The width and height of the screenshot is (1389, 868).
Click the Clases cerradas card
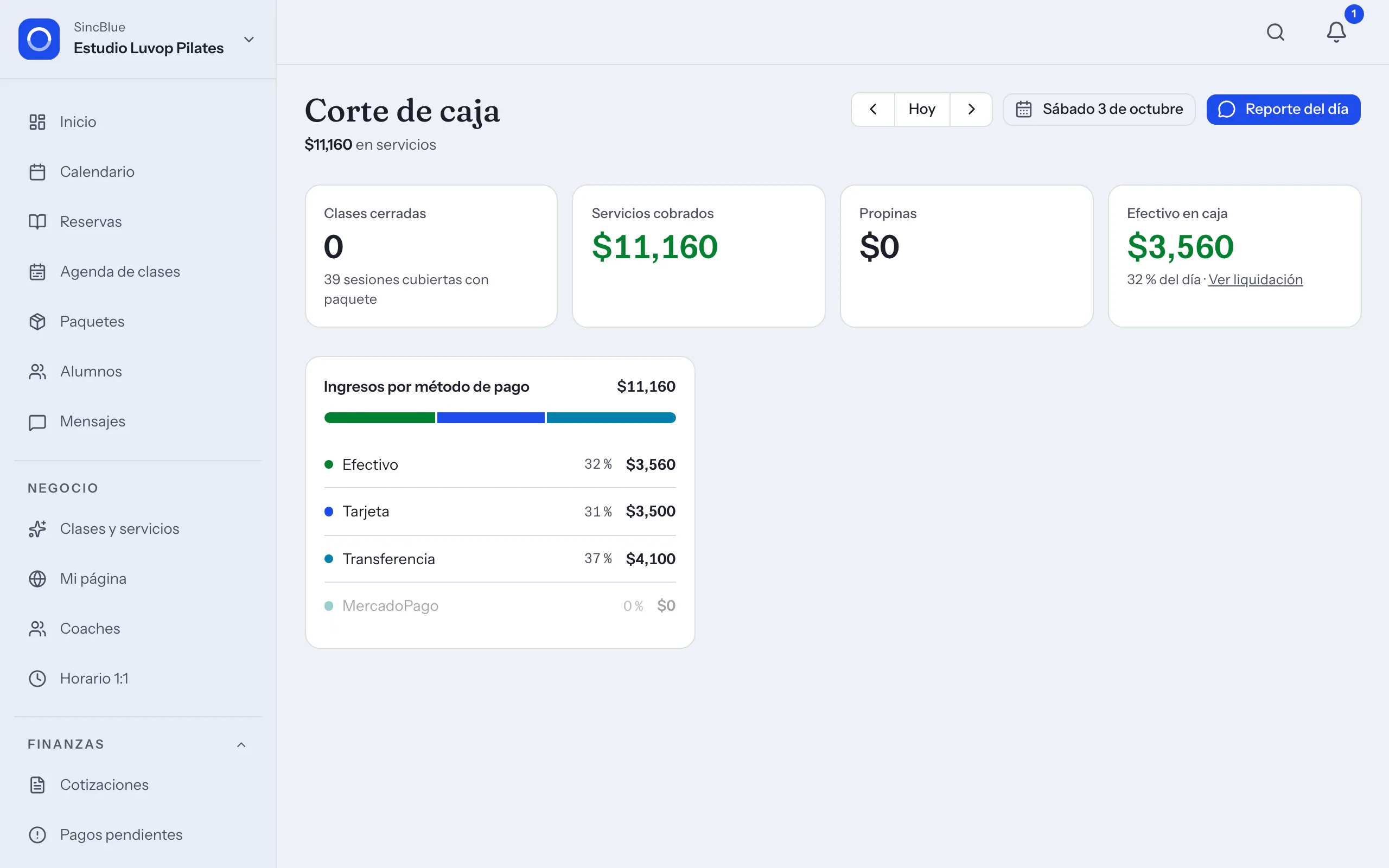click(431, 256)
